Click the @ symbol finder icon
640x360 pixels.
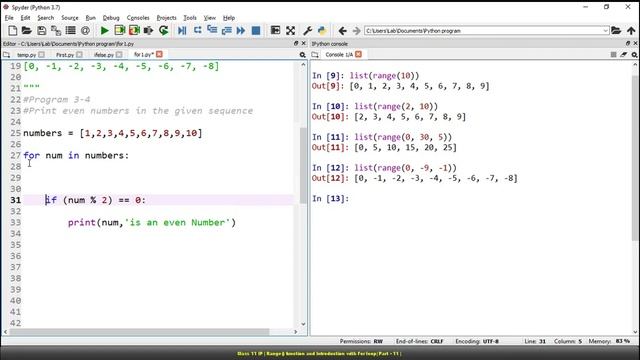pos(85,31)
